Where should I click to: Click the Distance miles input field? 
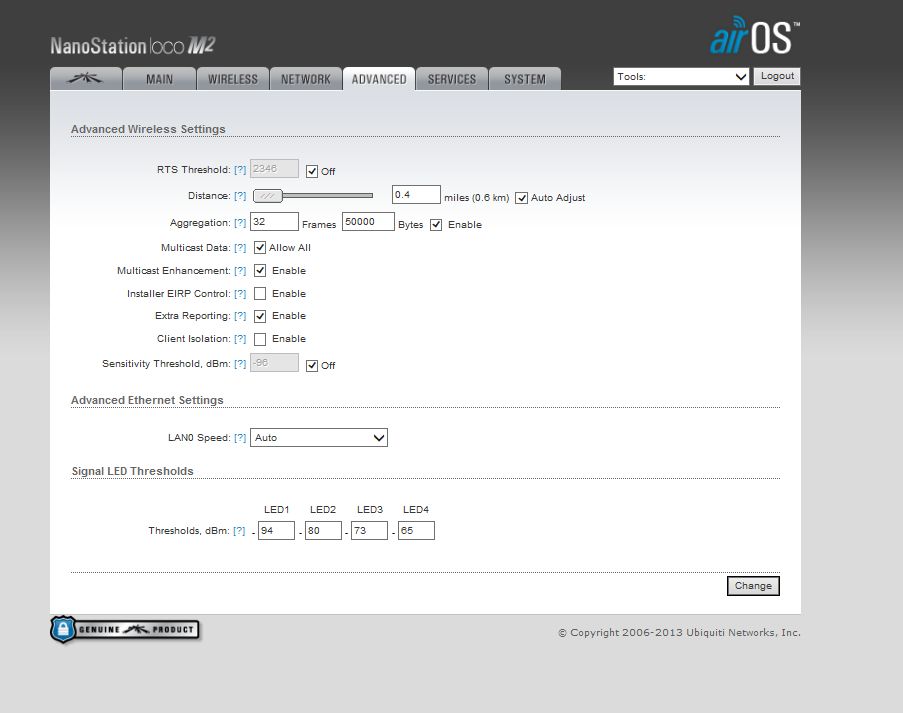[x=416, y=195]
